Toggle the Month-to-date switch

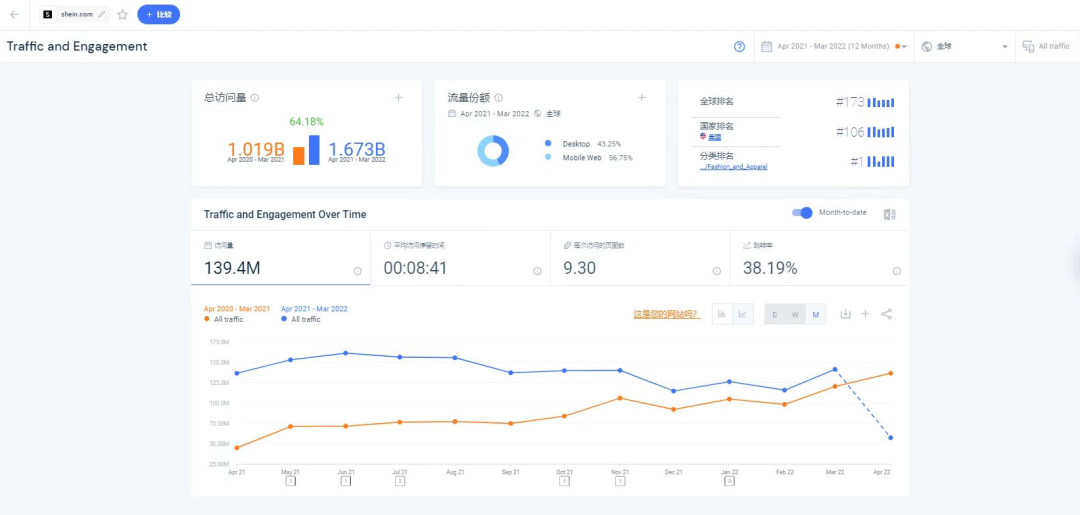tap(802, 213)
